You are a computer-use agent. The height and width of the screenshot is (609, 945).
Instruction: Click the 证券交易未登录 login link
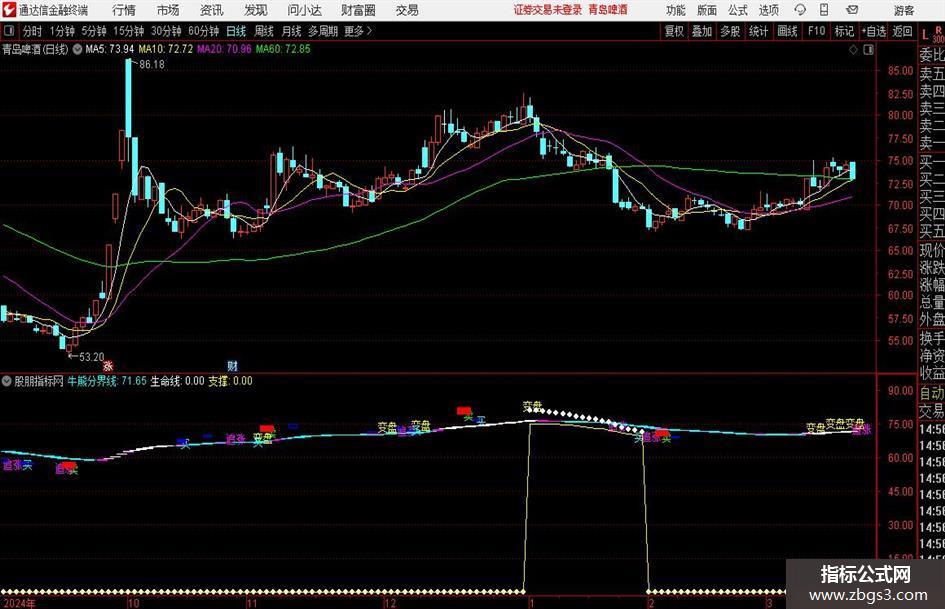(x=548, y=10)
